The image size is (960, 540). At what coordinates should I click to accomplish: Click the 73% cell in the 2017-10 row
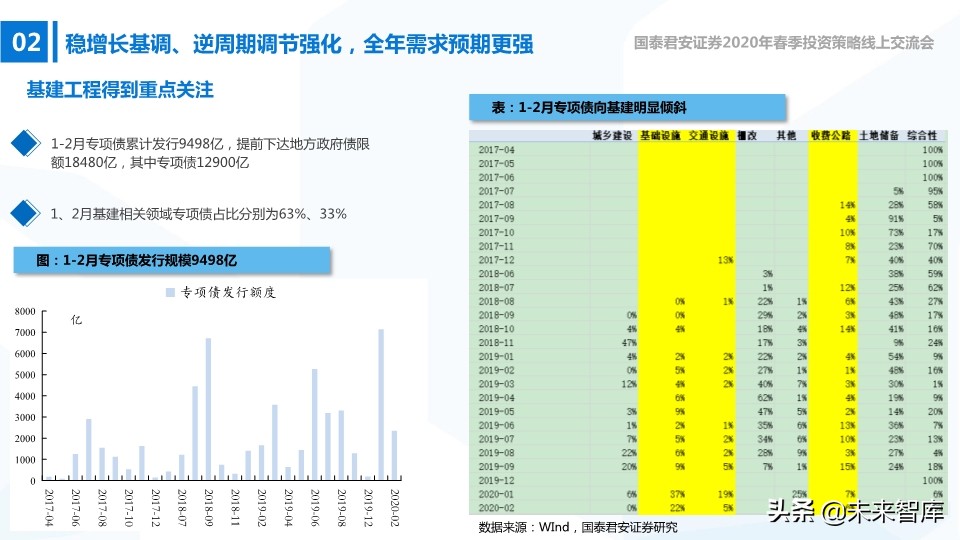(x=896, y=232)
